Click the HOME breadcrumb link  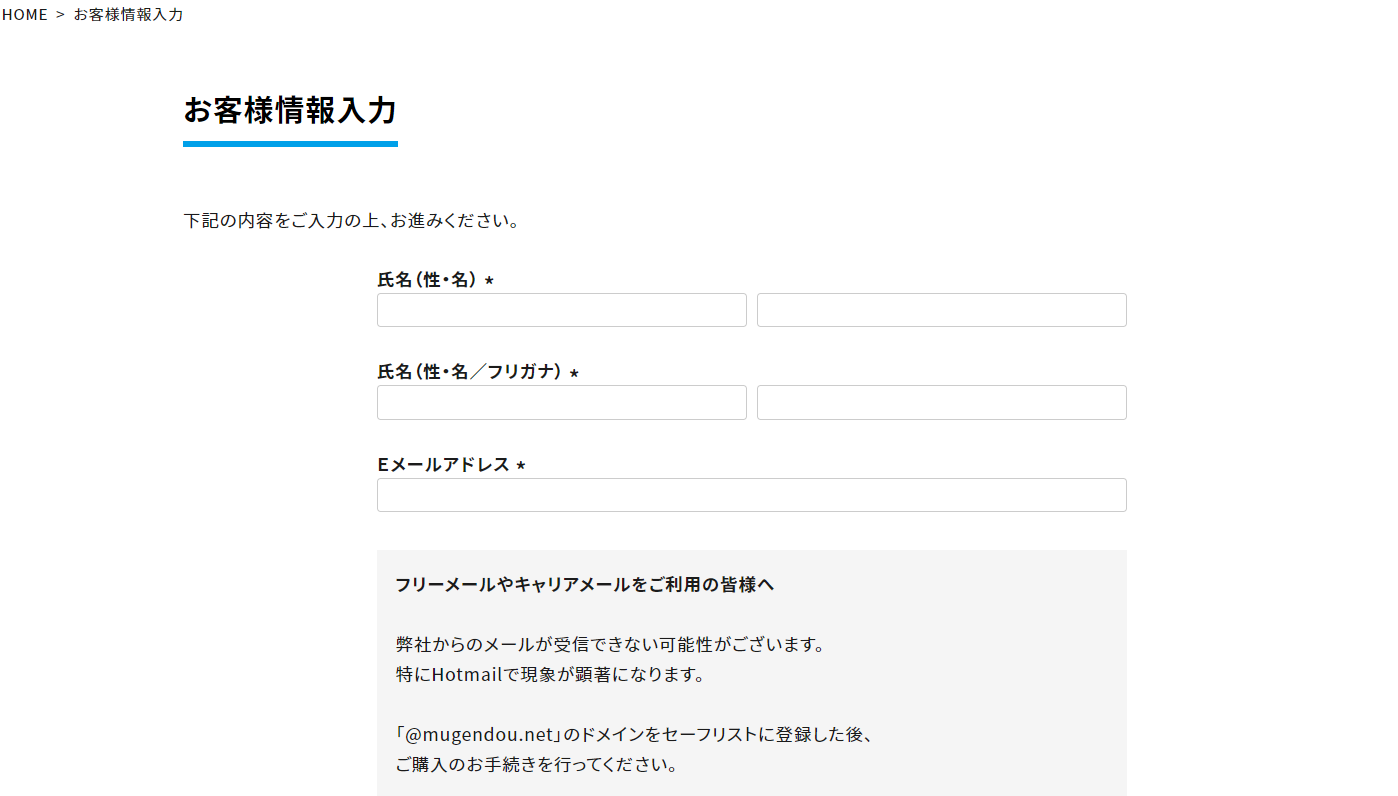[x=25, y=15]
